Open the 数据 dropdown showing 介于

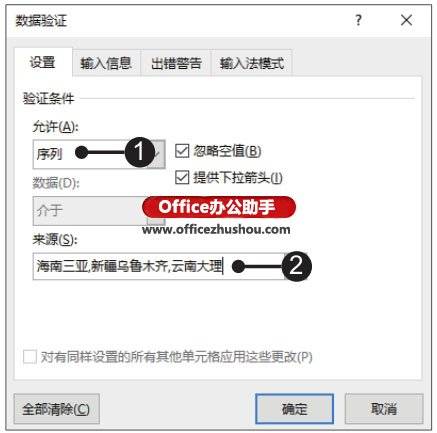(99, 211)
